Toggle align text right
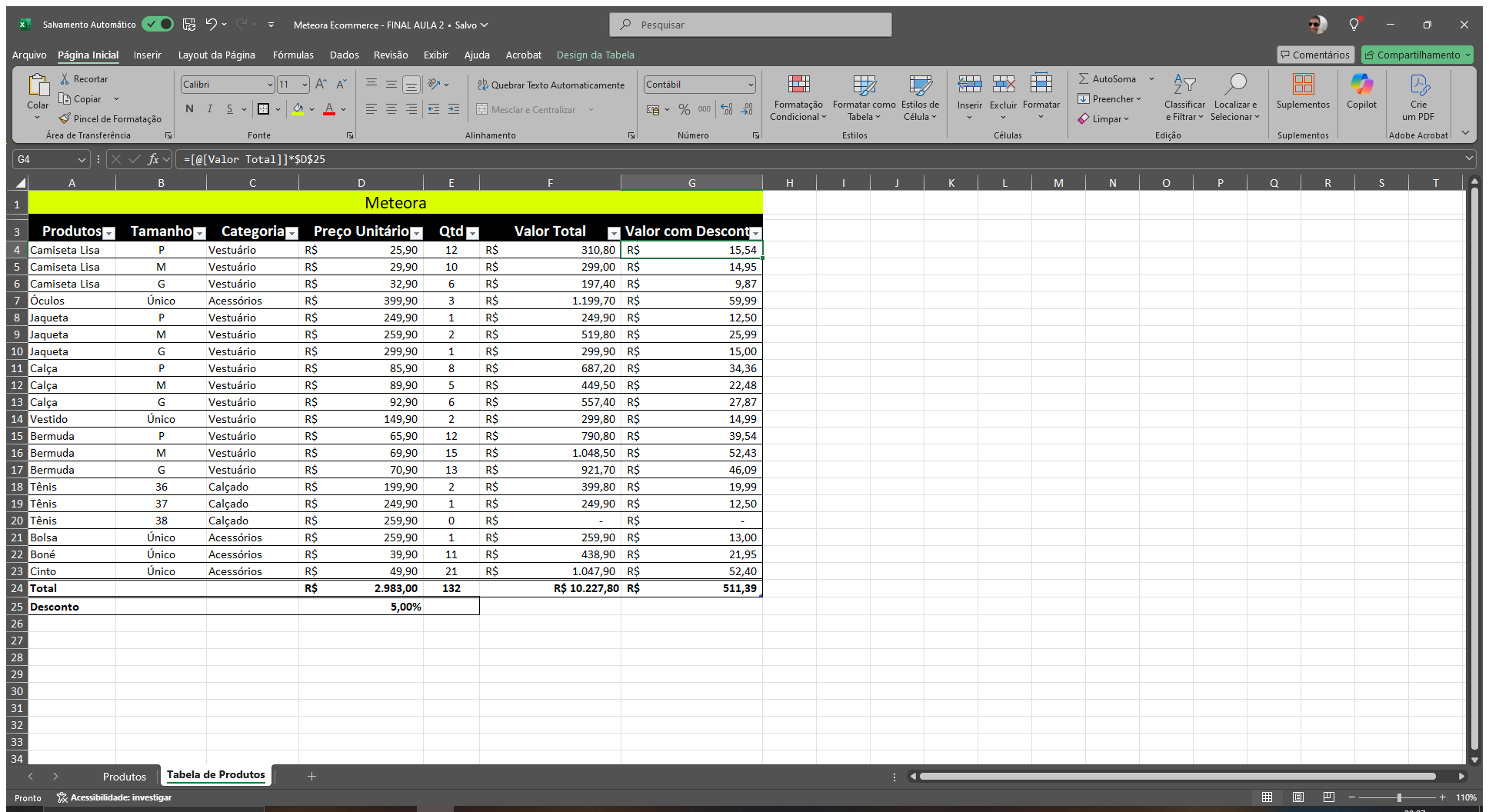This screenshot has height=812, width=1489. coord(411,109)
